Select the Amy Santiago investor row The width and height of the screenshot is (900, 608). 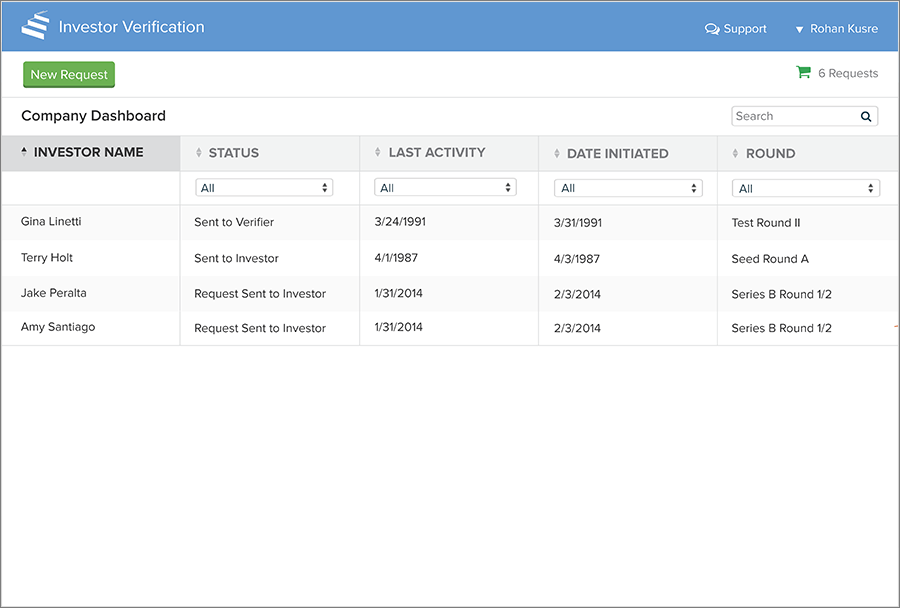click(x=58, y=327)
